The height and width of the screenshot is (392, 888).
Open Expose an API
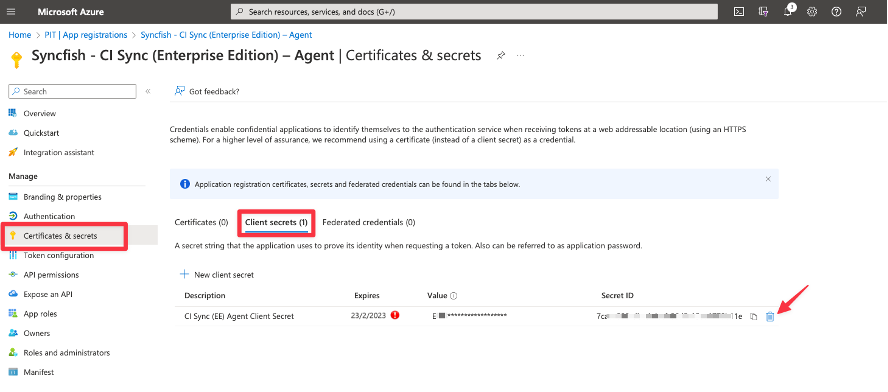tap(48, 295)
